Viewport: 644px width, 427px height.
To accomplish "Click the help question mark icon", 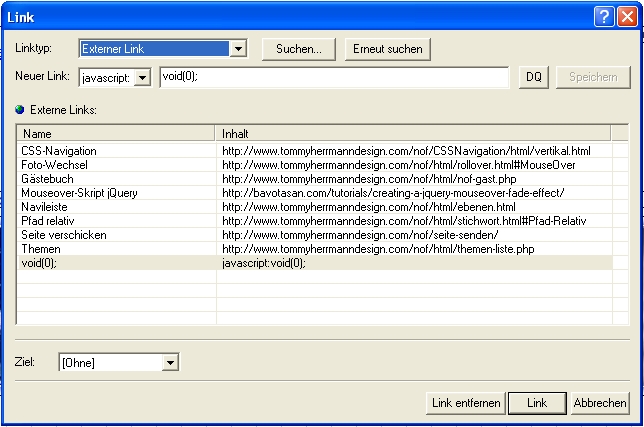I will (x=606, y=15).
